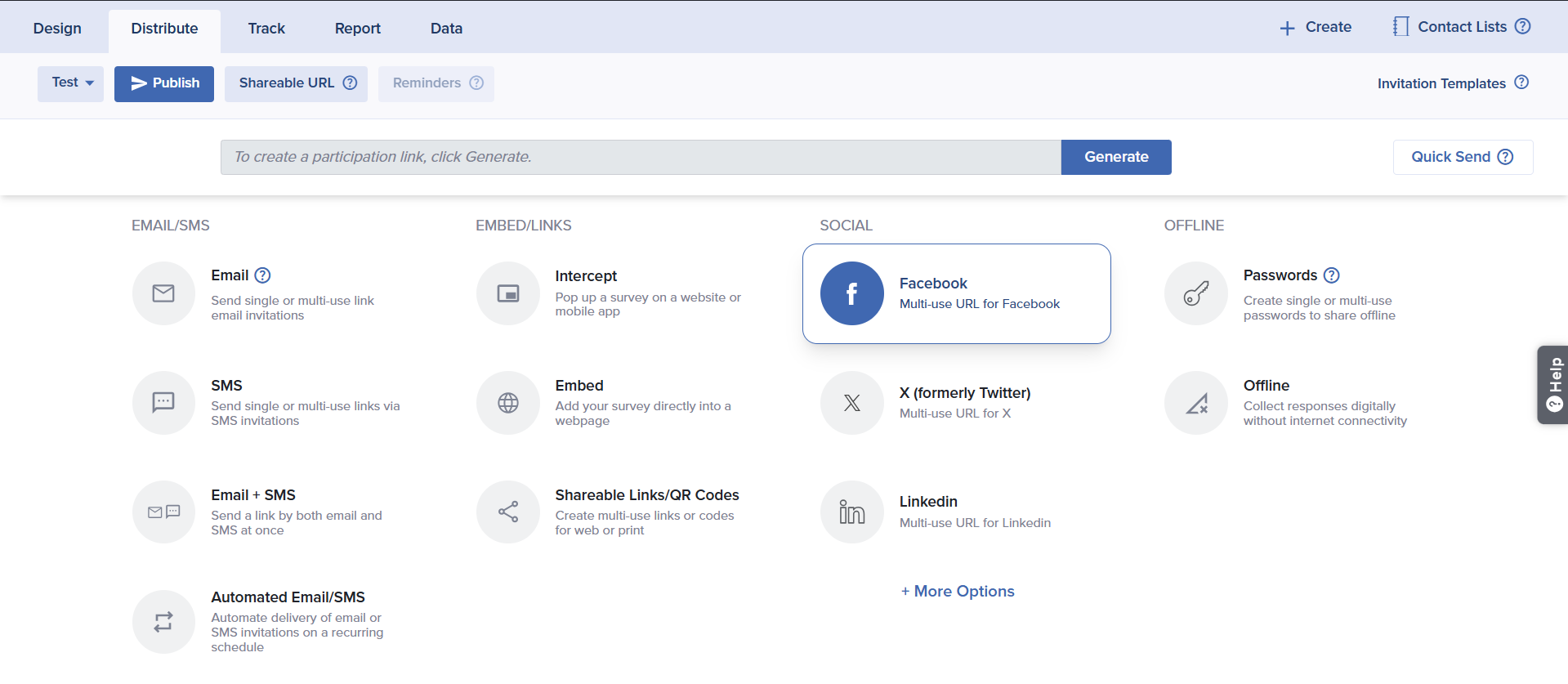
Task: Click the Email envelope icon
Action: (163, 293)
